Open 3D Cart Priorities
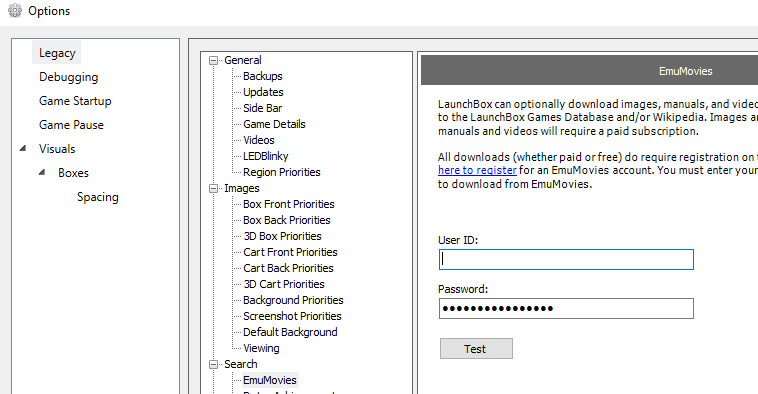The image size is (758, 394). 284,284
